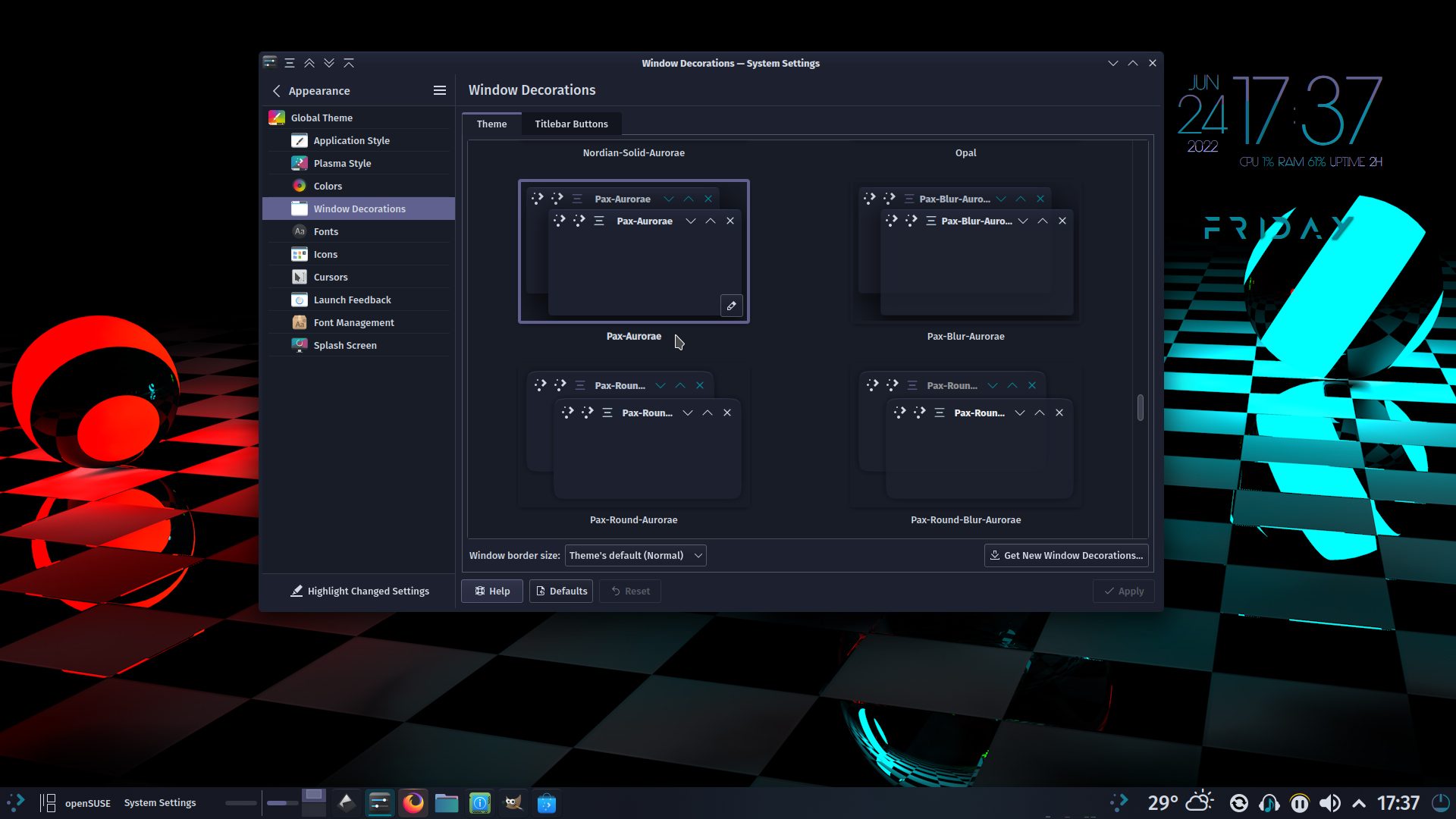Open the hamburger menu beside Appearance
This screenshot has height=819, width=1456.
click(439, 90)
